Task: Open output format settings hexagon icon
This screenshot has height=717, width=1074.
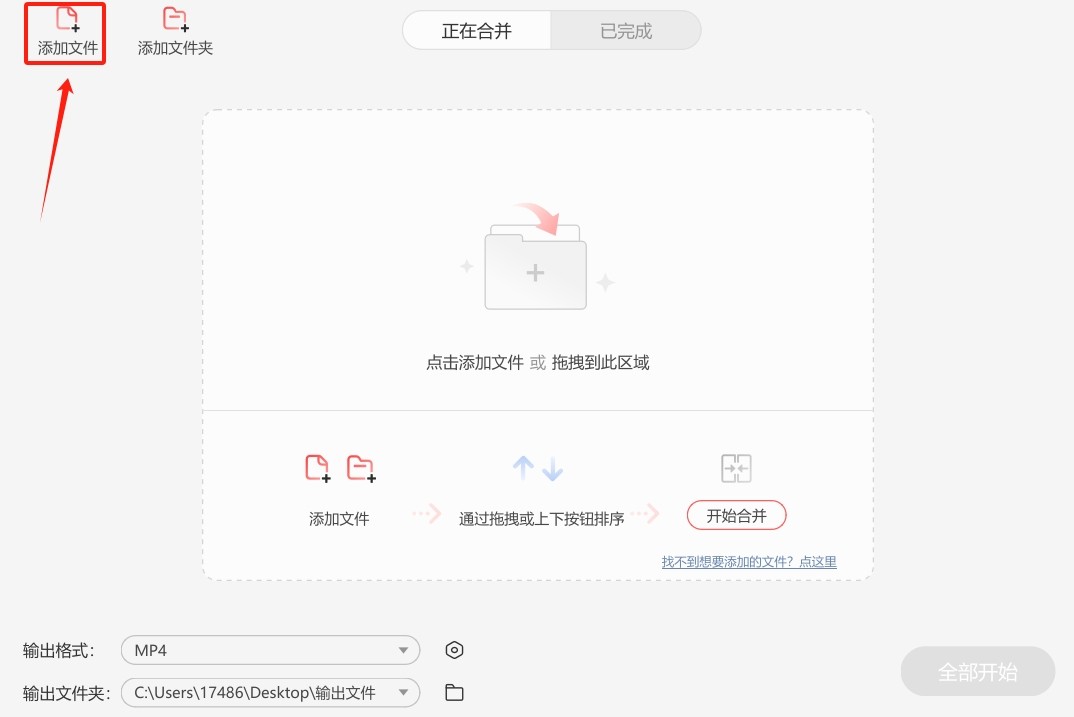Action: click(454, 650)
